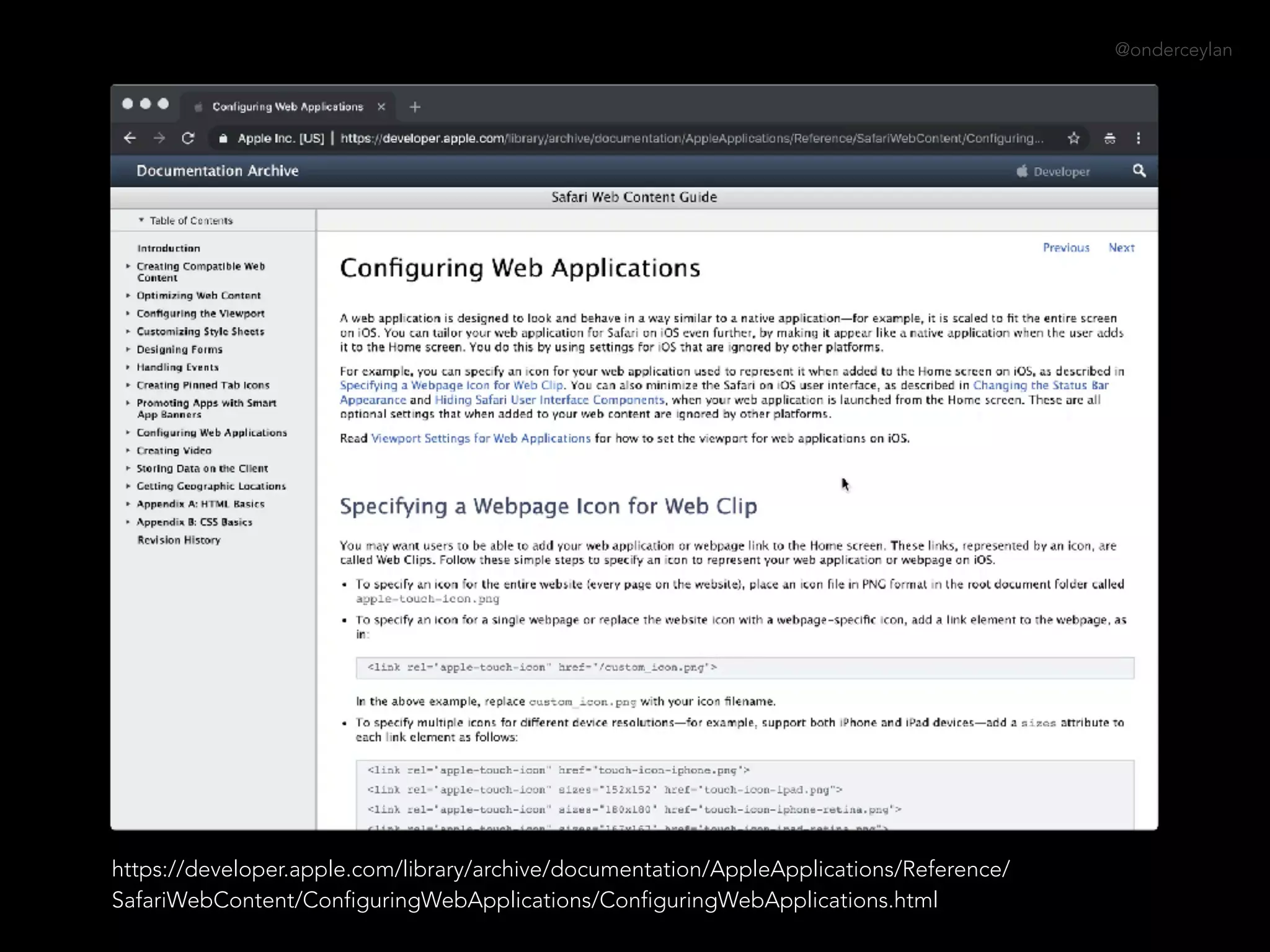Expand Creating Compatible Web Content section
Viewport: 1270px width, 952px height.
pos(128,266)
